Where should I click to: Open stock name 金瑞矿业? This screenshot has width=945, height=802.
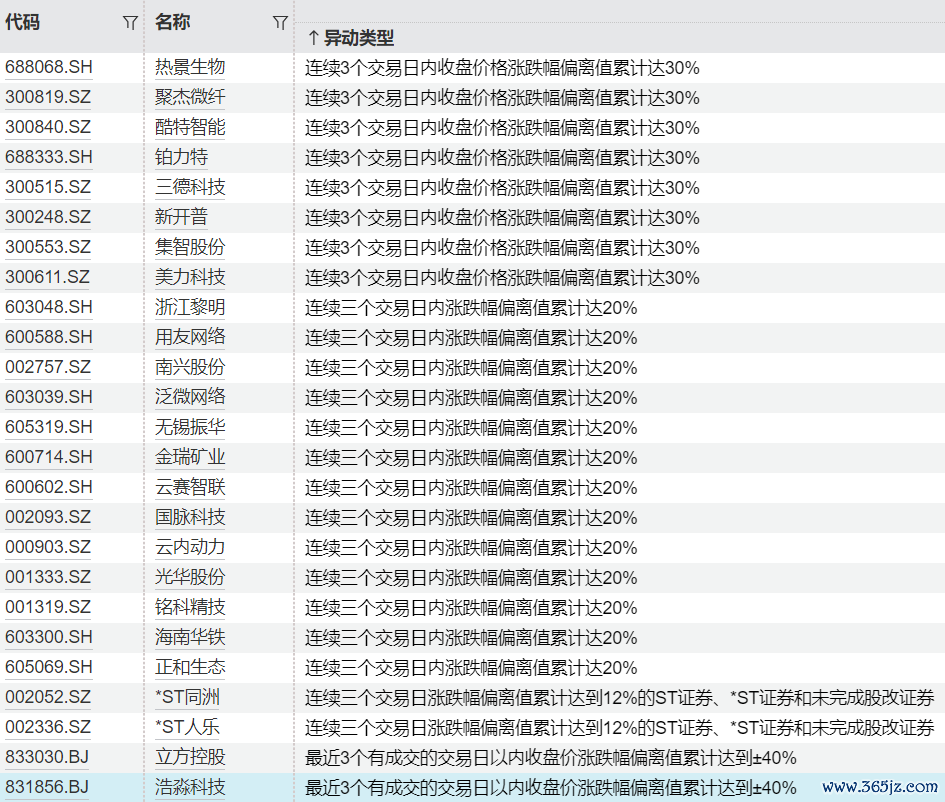click(x=190, y=457)
